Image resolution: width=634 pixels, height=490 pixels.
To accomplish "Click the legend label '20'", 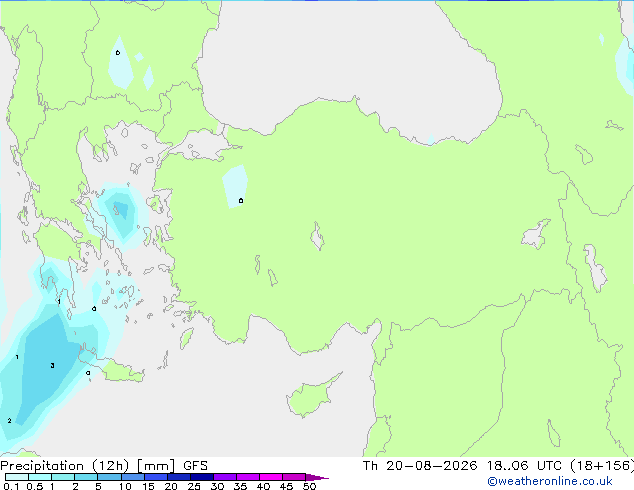I will [x=171, y=486].
